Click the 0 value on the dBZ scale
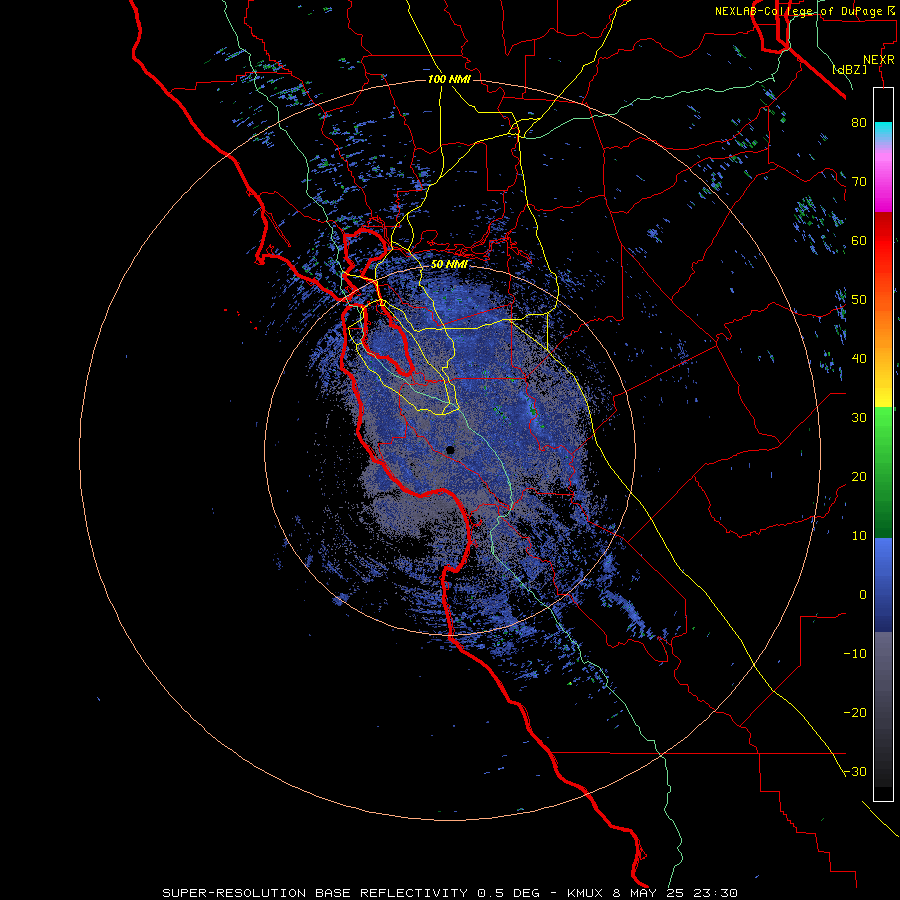Image resolution: width=900 pixels, height=900 pixels. click(863, 595)
